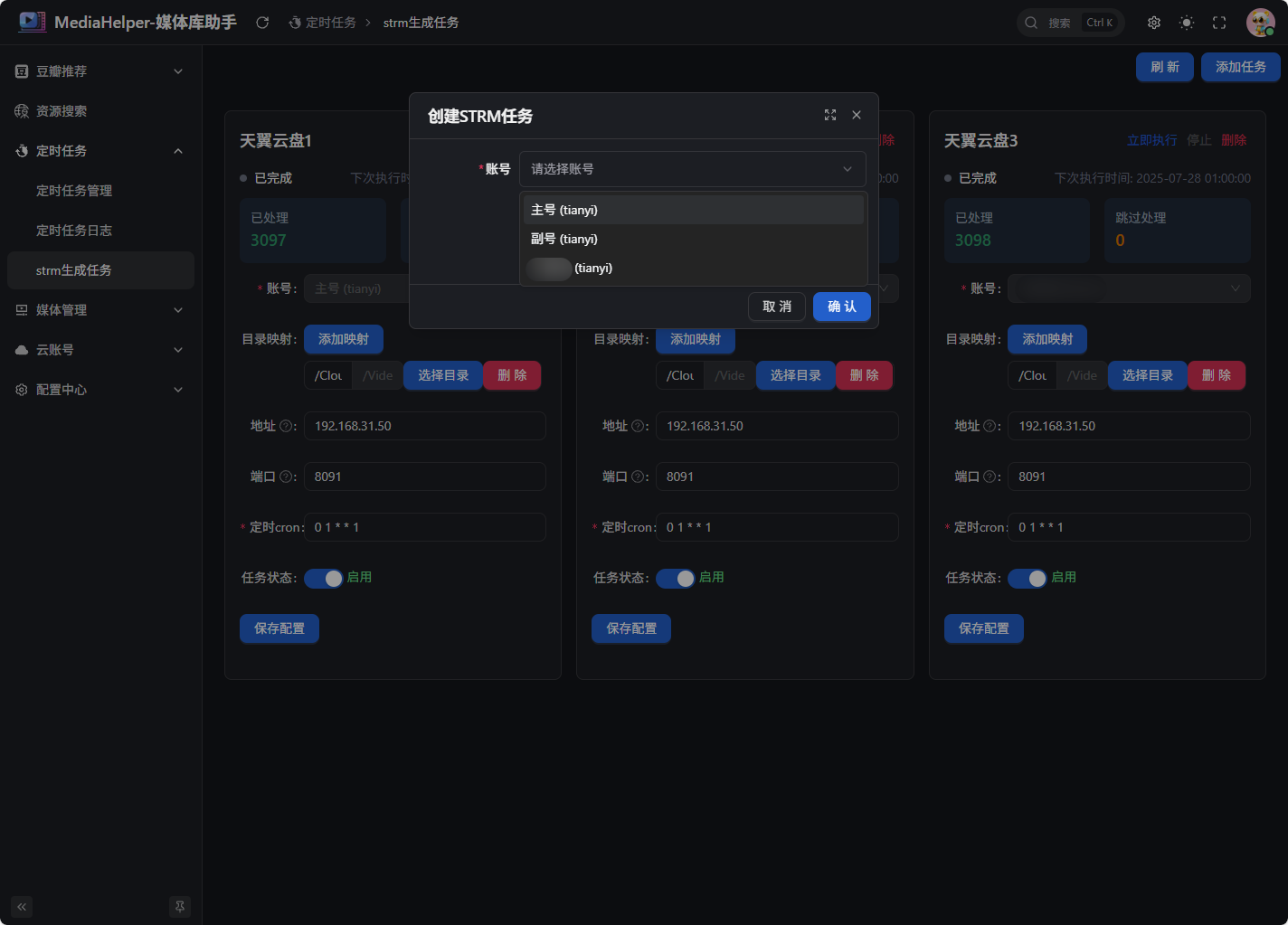Image resolution: width=1288 pixels, height=925 pixels.
Task: Click the top bar 搜索 box
Action: [x=1071, y=23]
